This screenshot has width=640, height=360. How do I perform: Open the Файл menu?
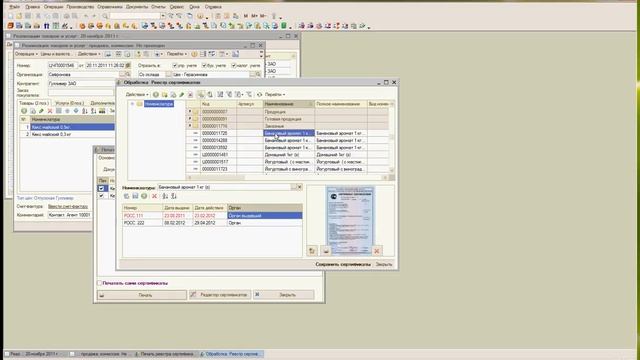point(14,7)
